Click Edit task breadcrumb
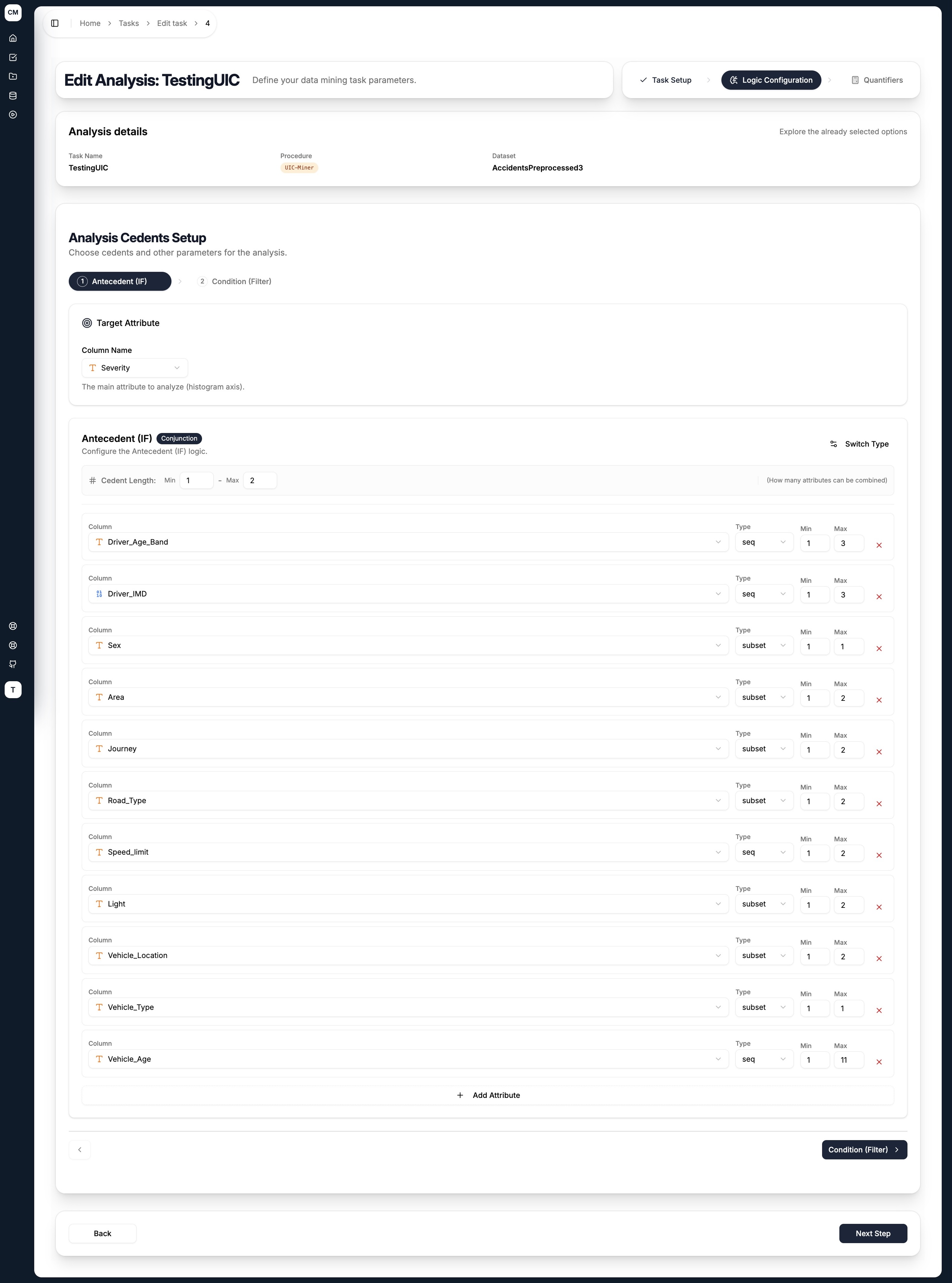Image resolution: width=952 pixels, height=1283 pixels. 172,23
